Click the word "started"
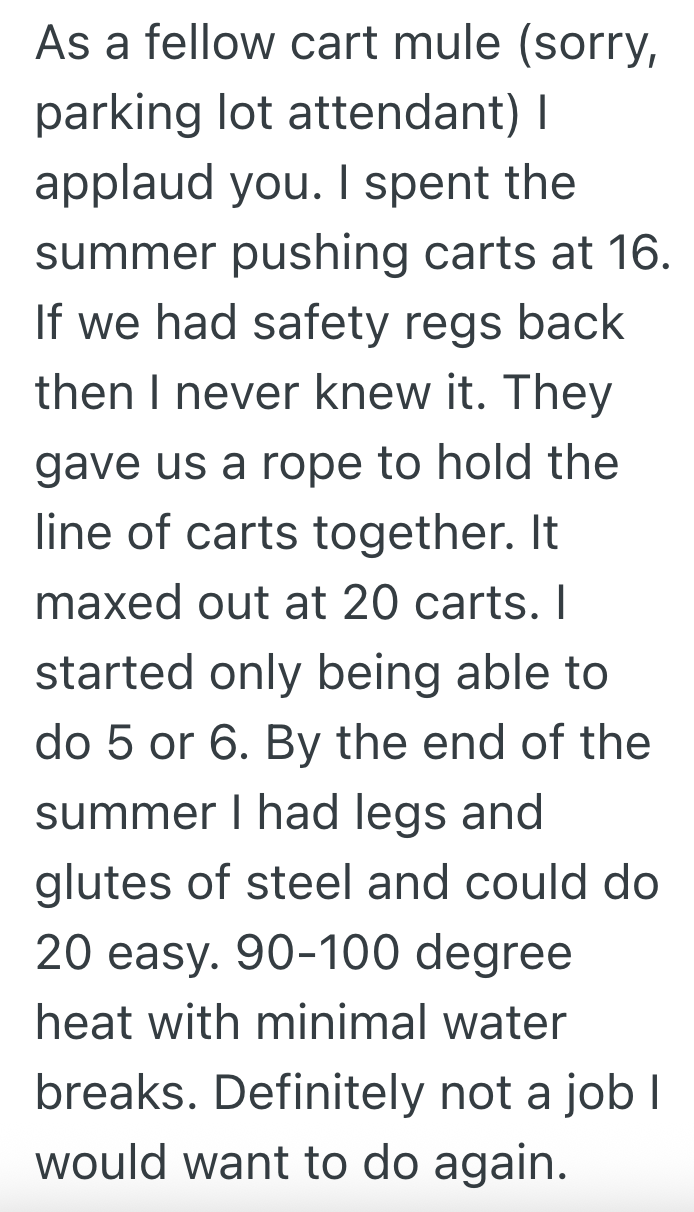Viewport: 694px width, 1212px height. [114, 674]
